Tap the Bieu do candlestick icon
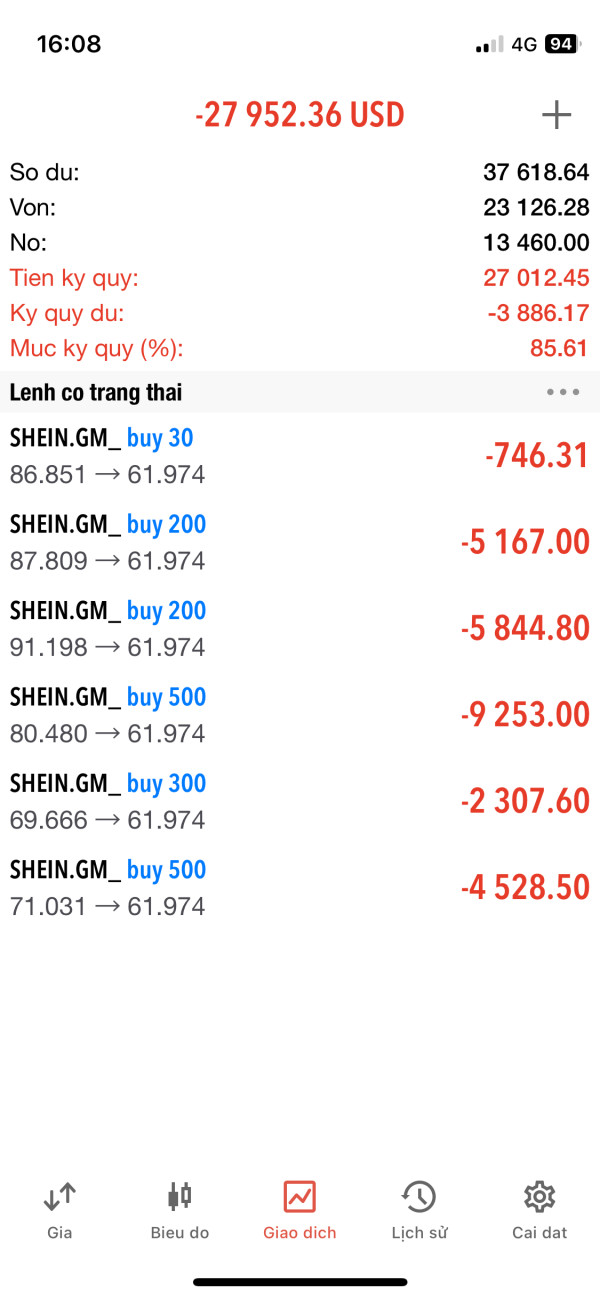The width and height of the screenshot is (600, 1299). coord(180,1195)
